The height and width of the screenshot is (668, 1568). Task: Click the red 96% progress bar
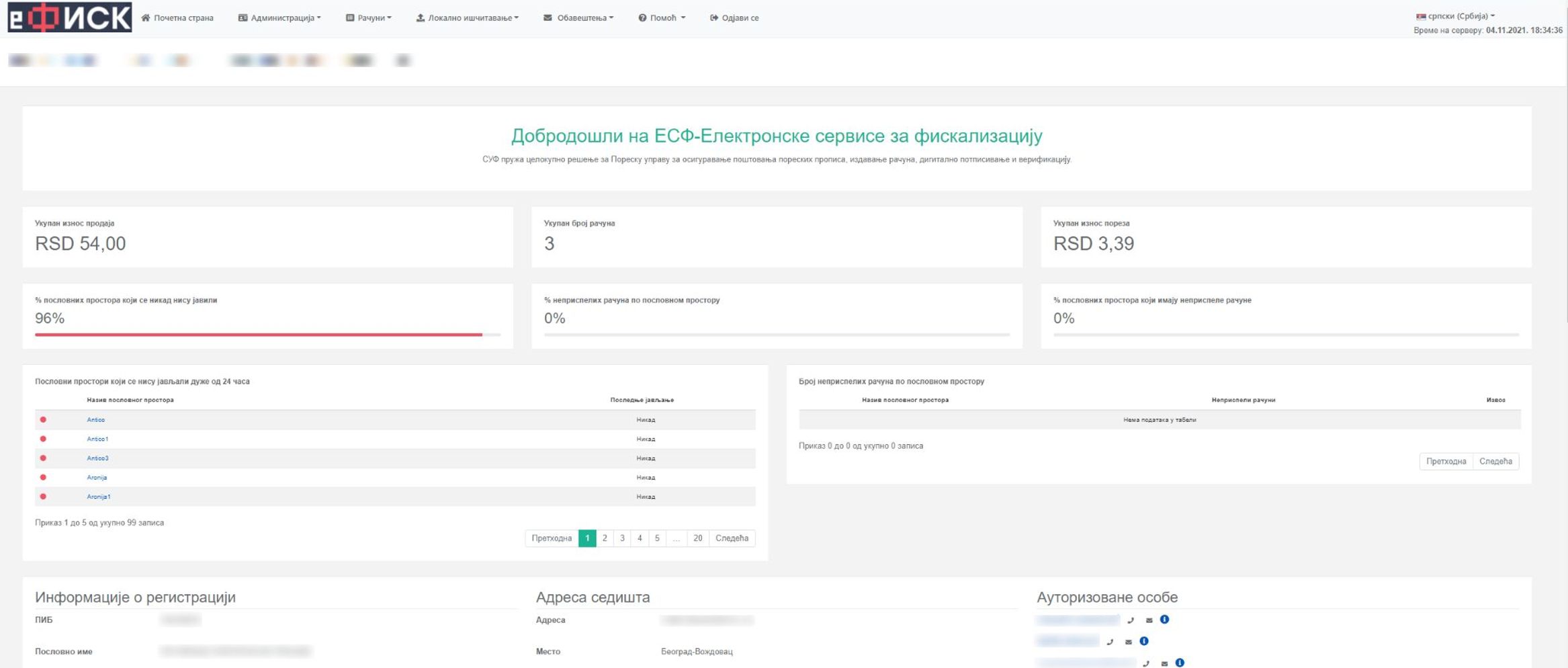259,335
